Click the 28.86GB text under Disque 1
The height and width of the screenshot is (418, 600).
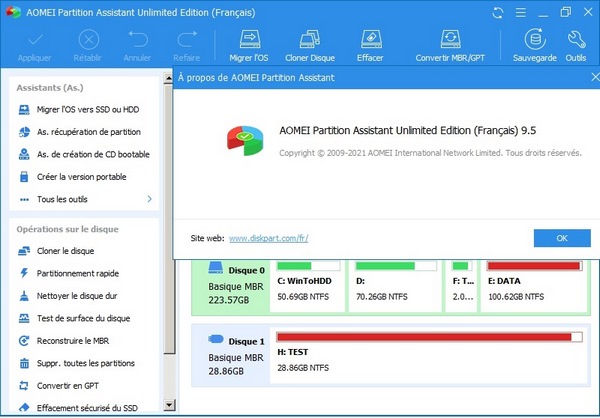(x=226, y=371)
